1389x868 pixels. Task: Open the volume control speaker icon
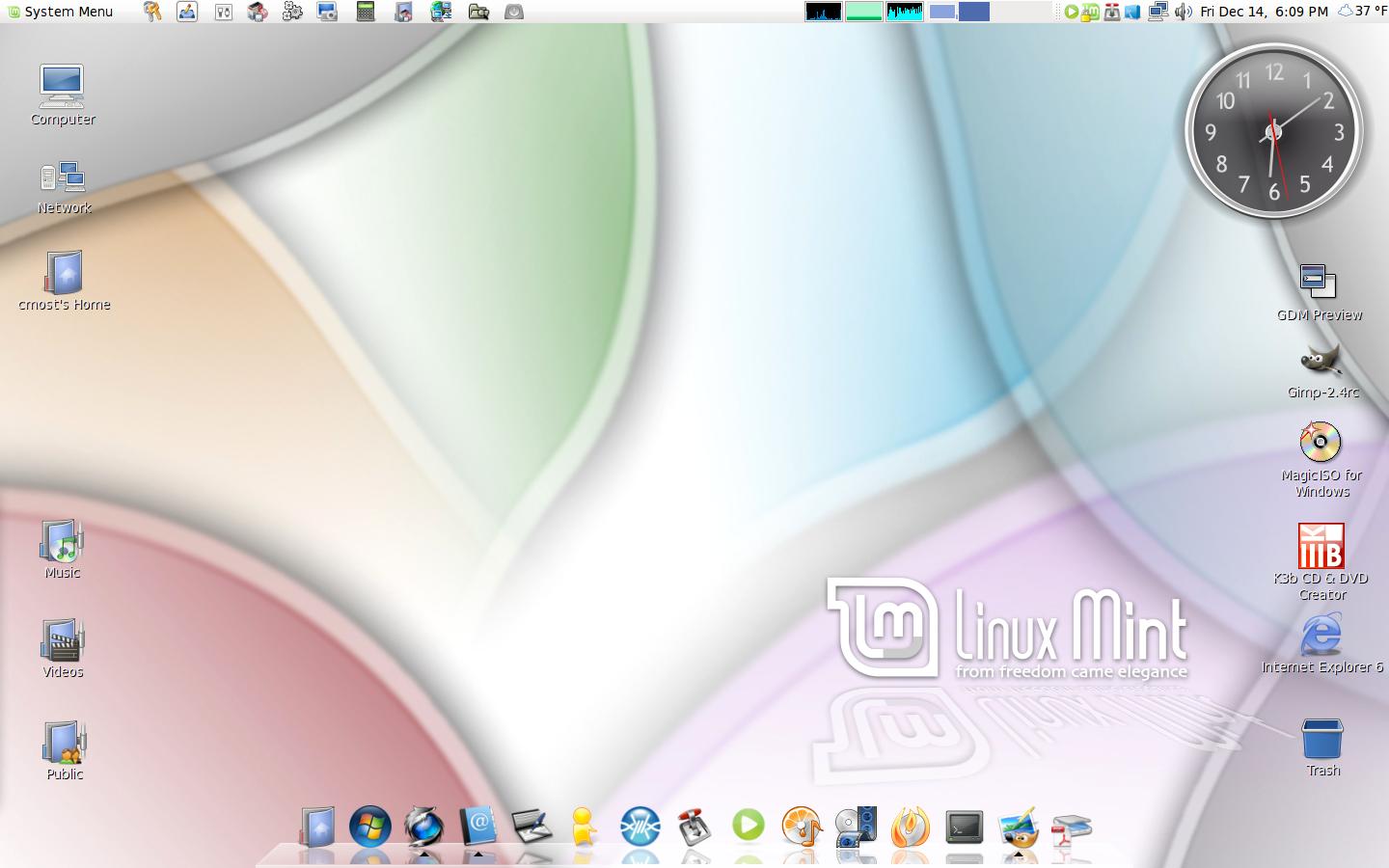pos(1184,12)
